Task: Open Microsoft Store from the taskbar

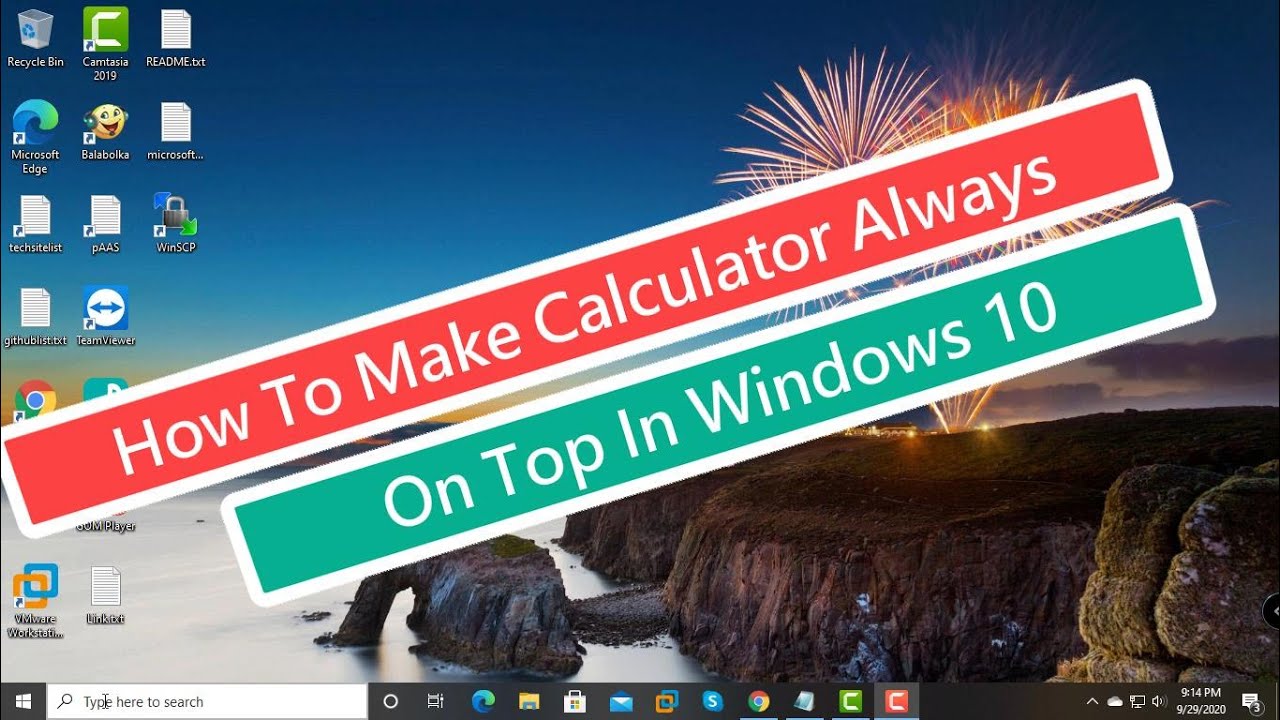Action: coord(575,701)
